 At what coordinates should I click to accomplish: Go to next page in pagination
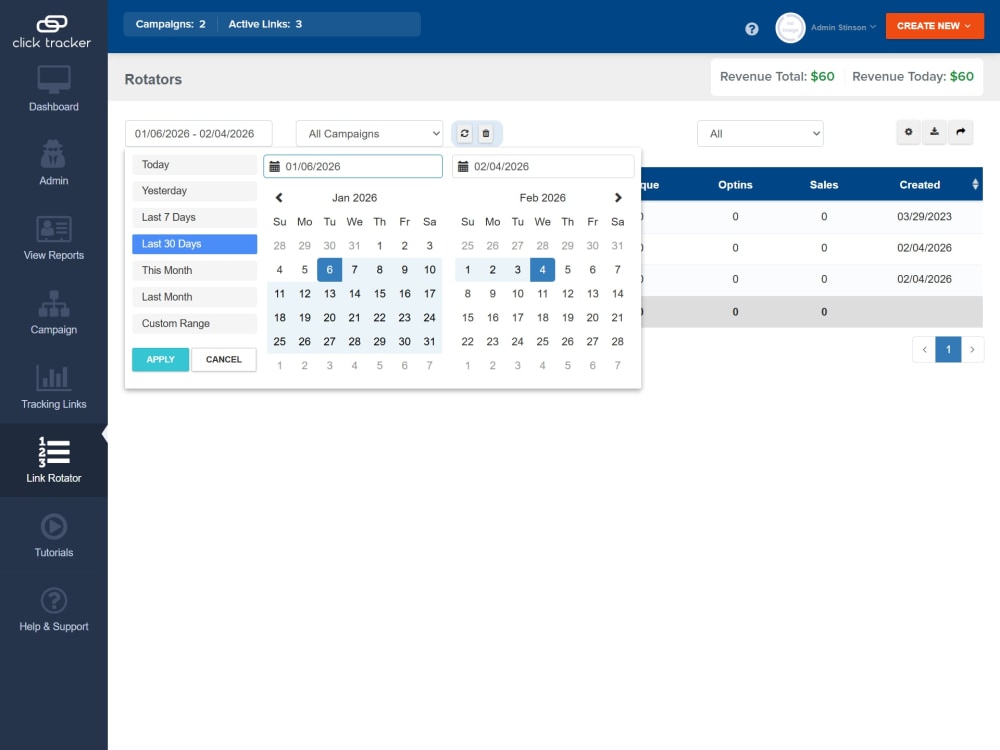coord(972,349)
